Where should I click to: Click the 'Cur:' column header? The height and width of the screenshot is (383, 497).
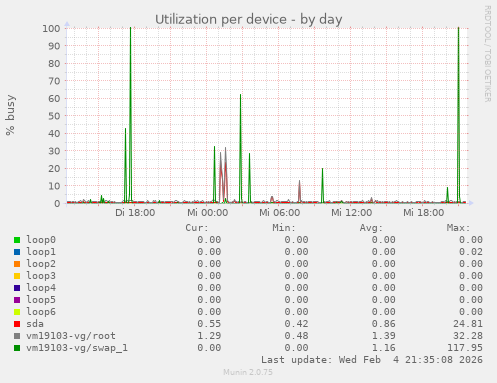(x=197, y=228)
